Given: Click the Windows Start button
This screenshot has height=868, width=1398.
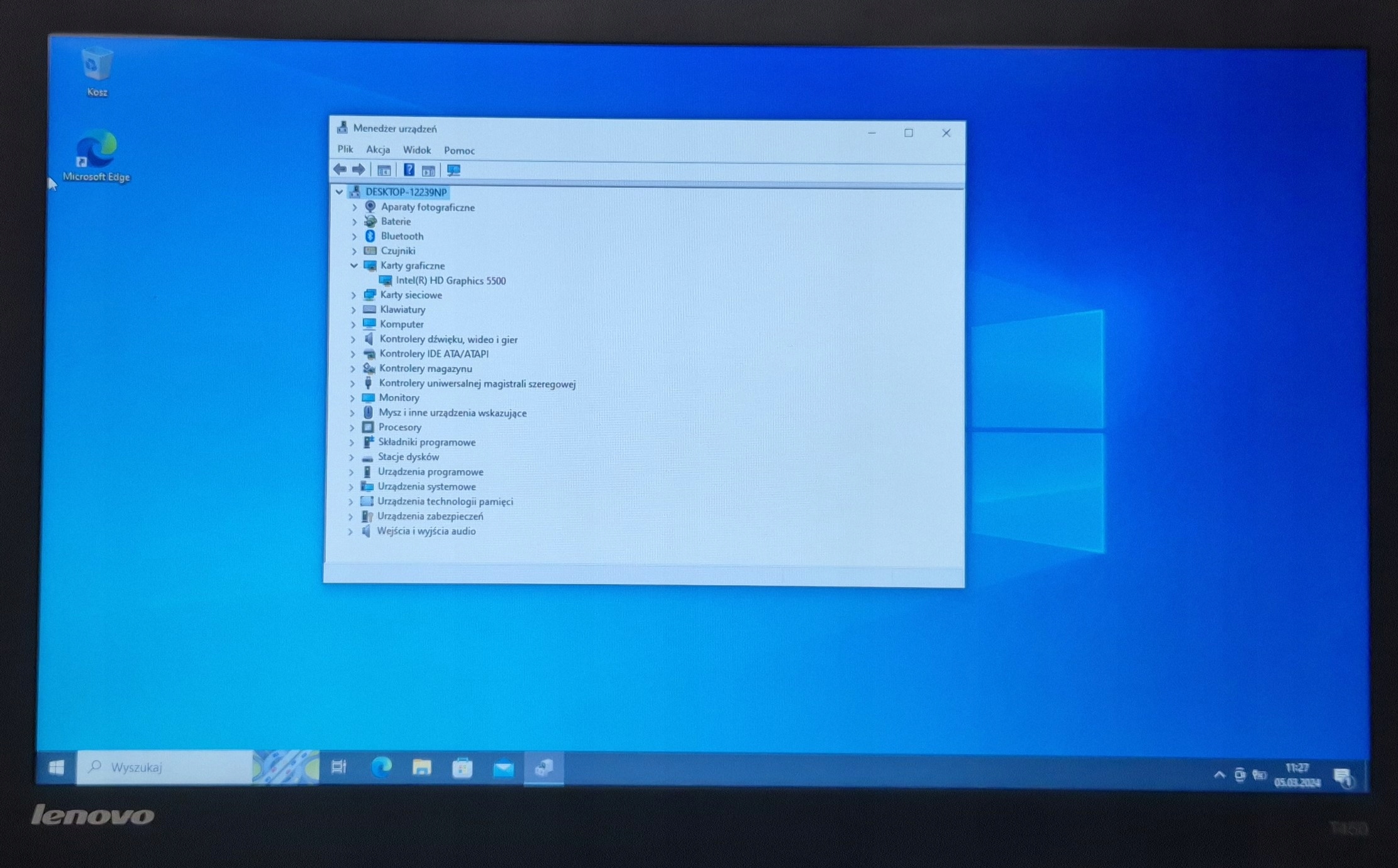Looking at the screenshot, I should [x=57, y=767].
